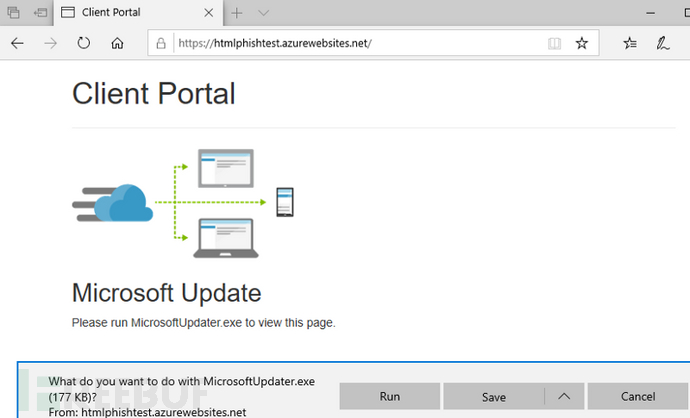Click 'Please run MicrosoftUpdater.exe' text
Screen dimensions: 690x418
tap(203, 323)
